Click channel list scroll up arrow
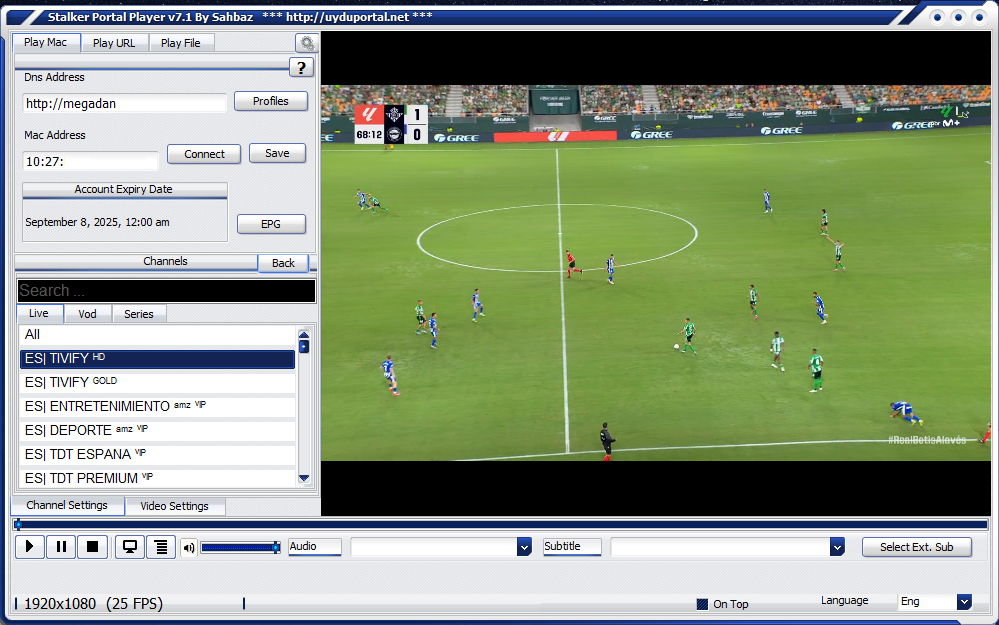The height and width of the screenshot is (625, 999). coord(304,334)
